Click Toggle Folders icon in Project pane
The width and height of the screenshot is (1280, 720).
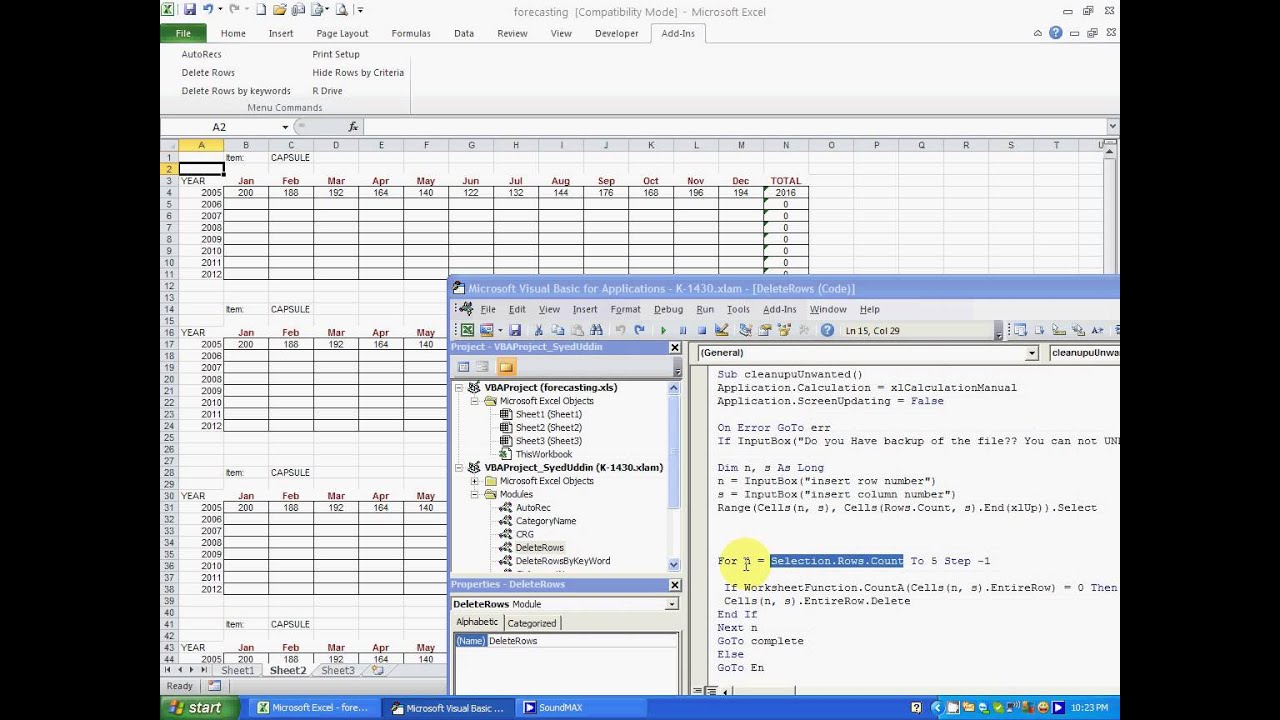click(x=506, y=367)
